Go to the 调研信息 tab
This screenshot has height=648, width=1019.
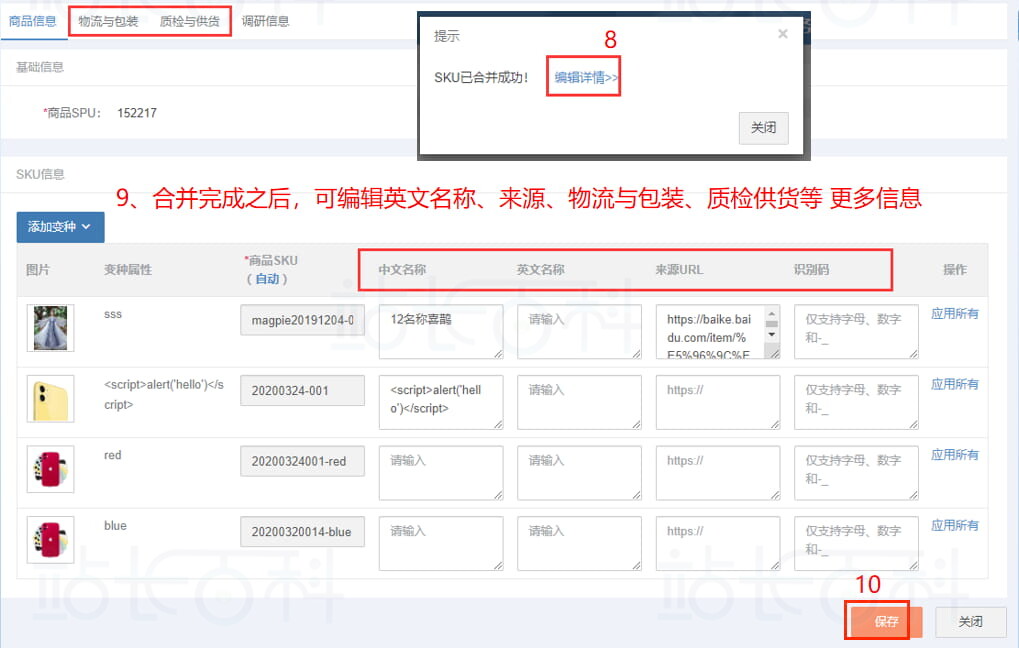(265, 21)
